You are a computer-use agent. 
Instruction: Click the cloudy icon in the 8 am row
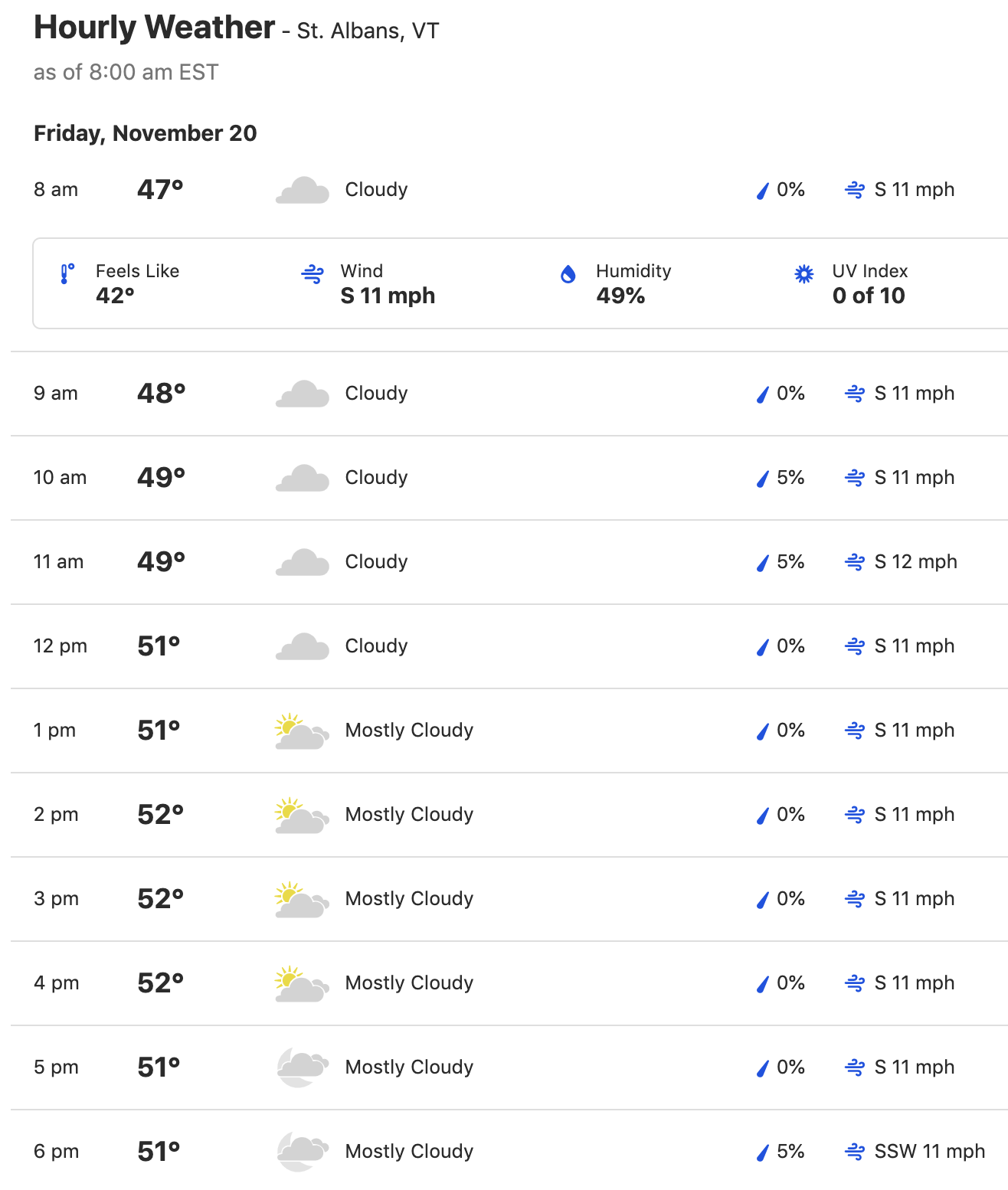[x=303, y=190]
